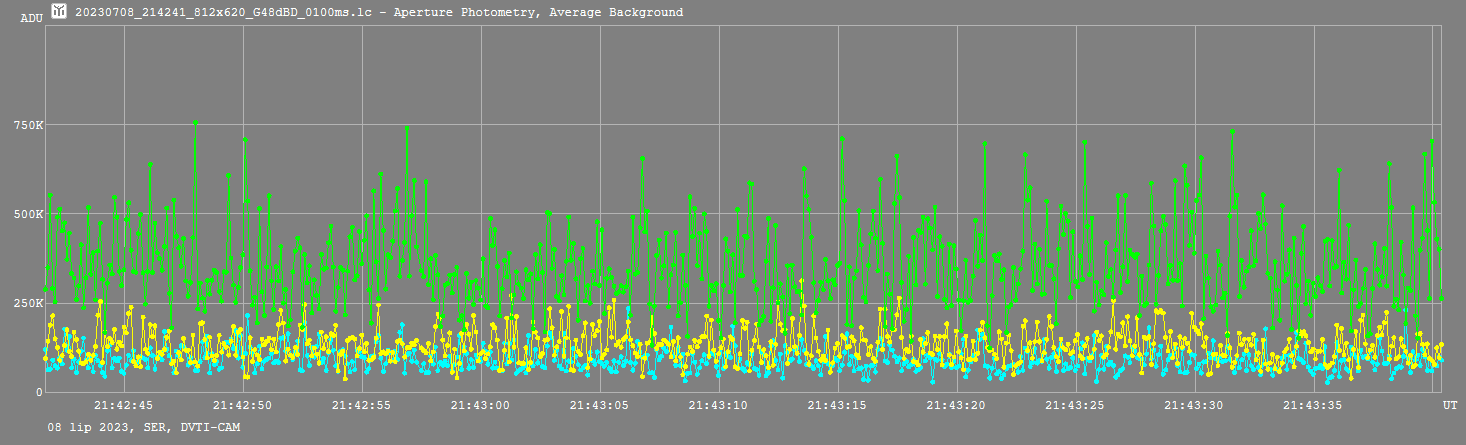Click the light-curve file title text
Viewport: 1466px width, 445px height.
tap(379, 13)
